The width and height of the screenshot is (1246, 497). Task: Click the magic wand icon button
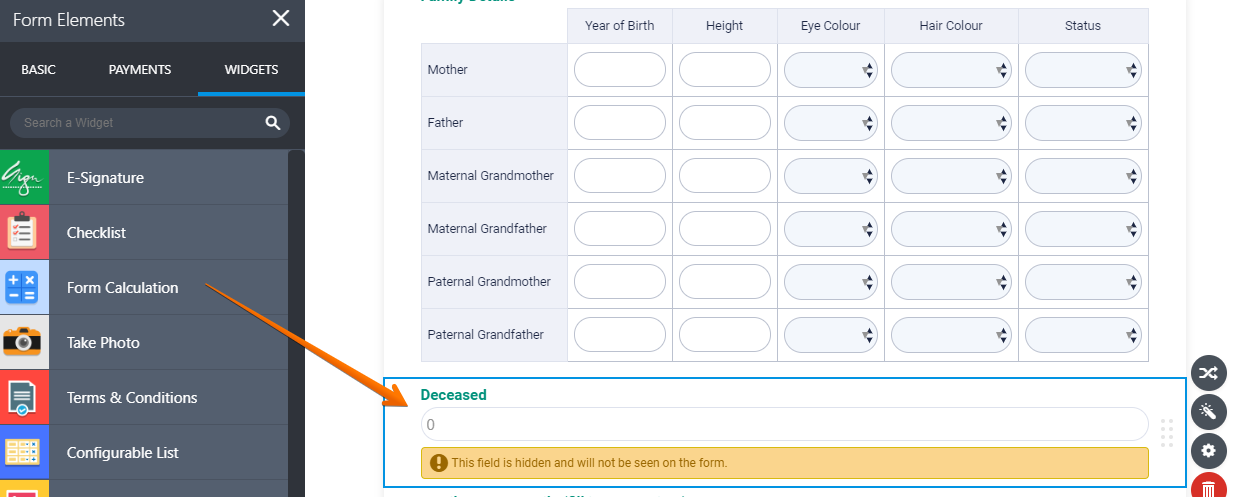pyautogui.click(x=1208, y=412)
